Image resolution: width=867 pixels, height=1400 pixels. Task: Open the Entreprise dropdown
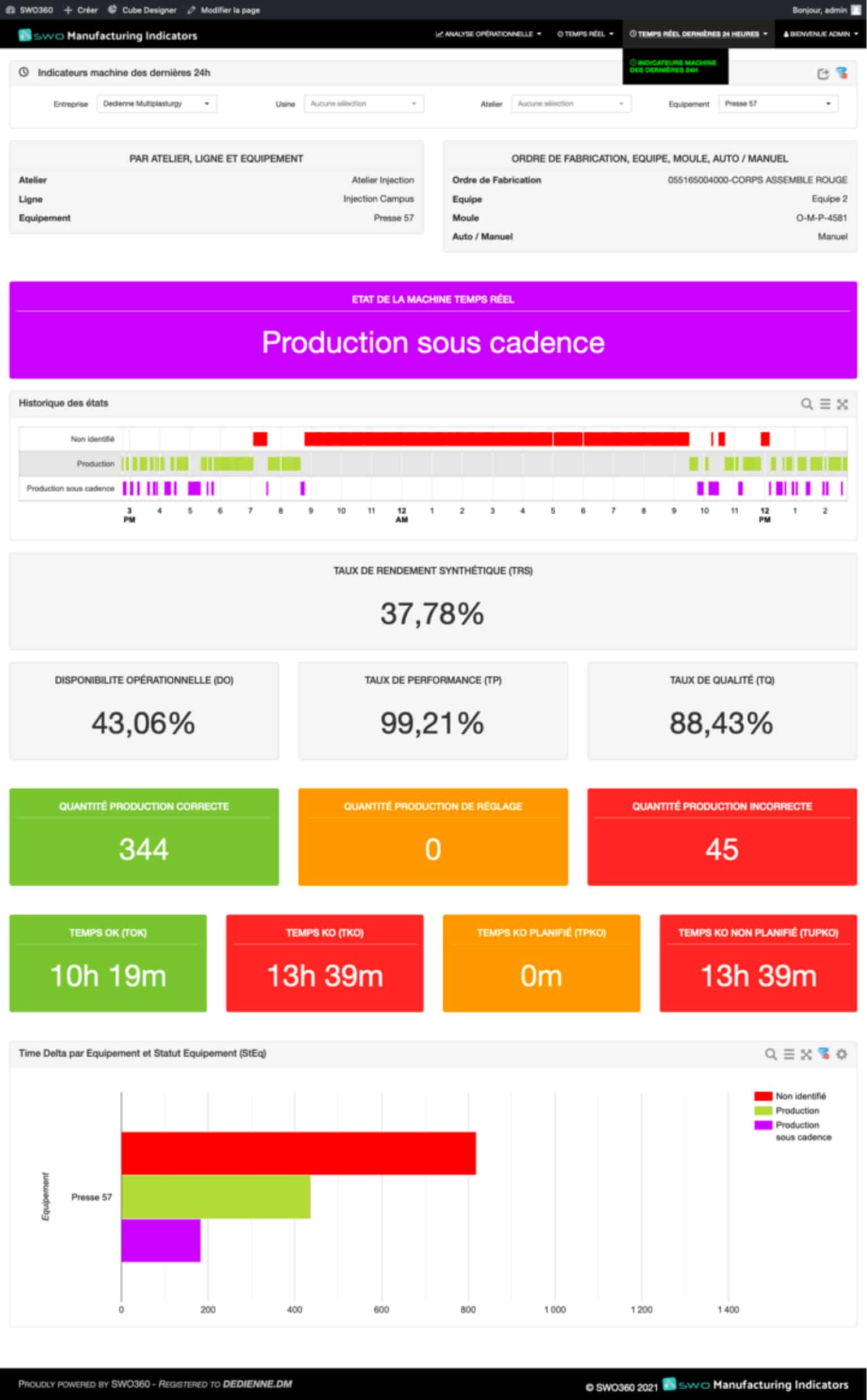pyautogui.click(x=156, y=104)
